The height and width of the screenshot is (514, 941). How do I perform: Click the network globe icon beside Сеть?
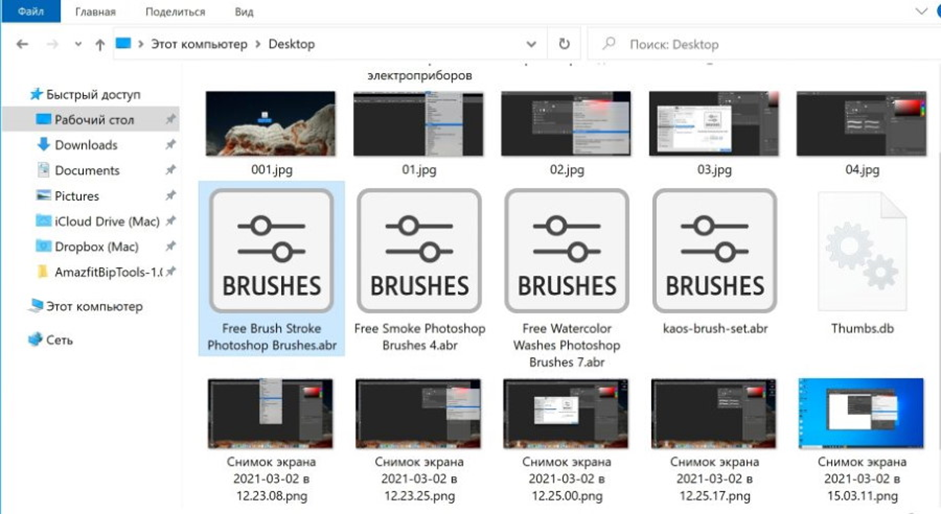click(x=35, y=339)
